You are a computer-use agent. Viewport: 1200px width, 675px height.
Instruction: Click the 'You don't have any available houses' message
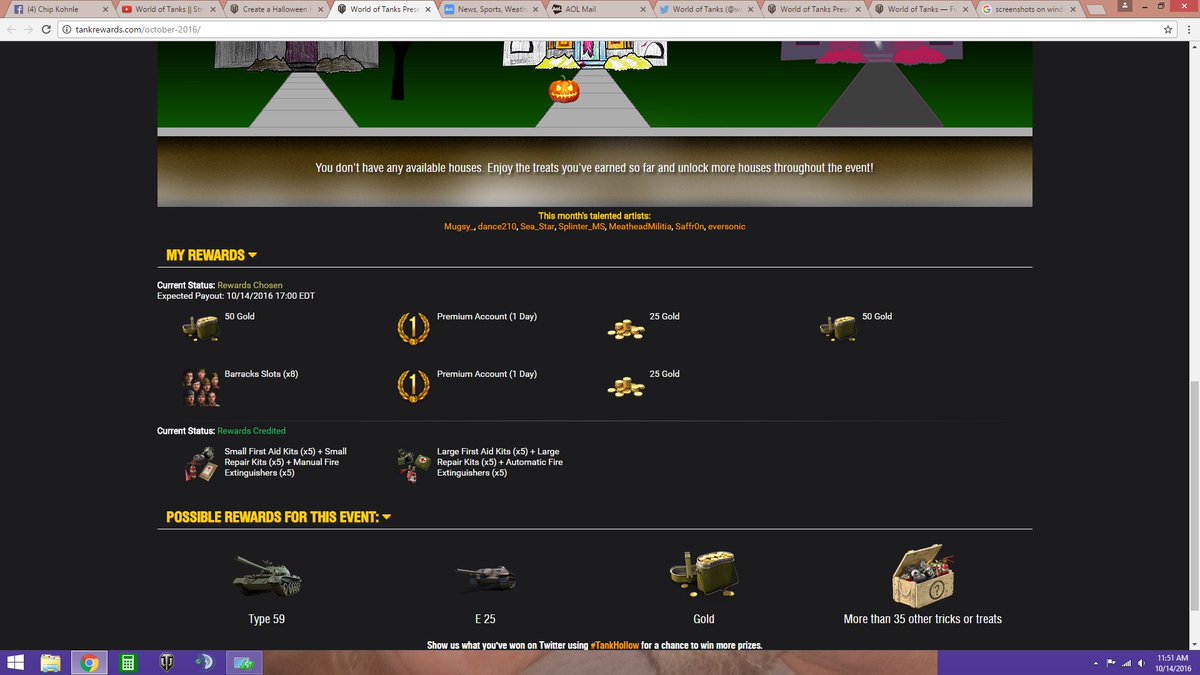pyautogui.click(x=594, y=167)
